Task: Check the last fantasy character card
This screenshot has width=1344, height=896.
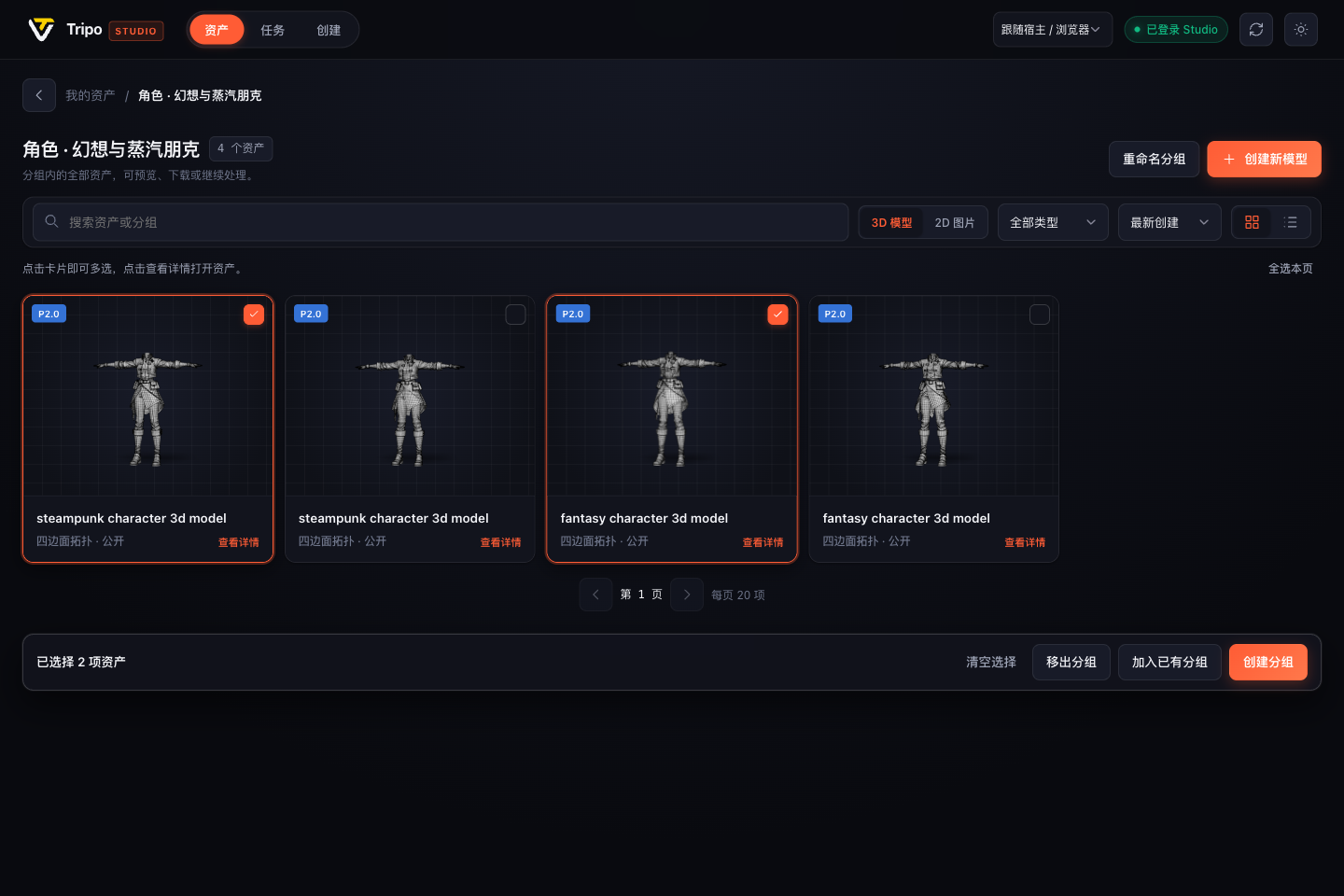Action: click(1040, 315)
